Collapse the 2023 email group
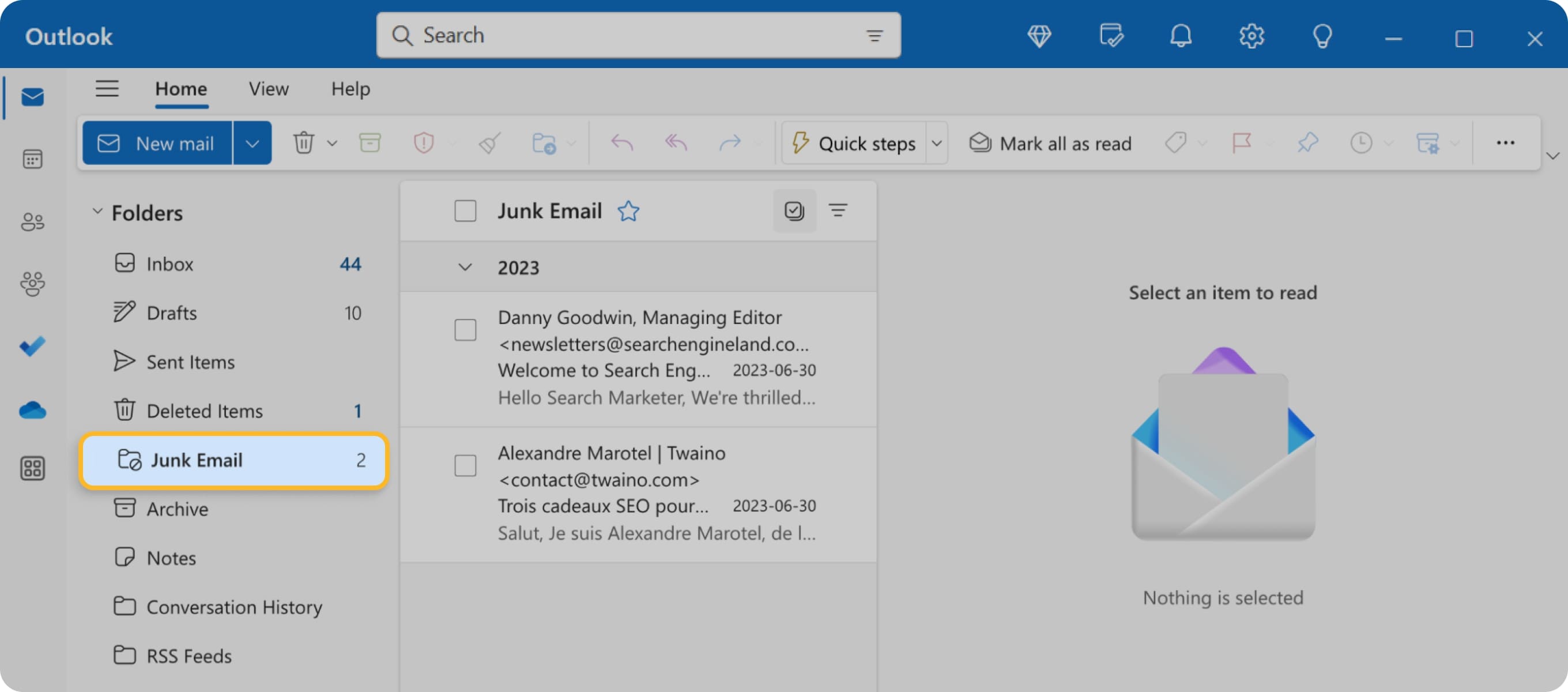1568x692 pixels. click(465, 267)
